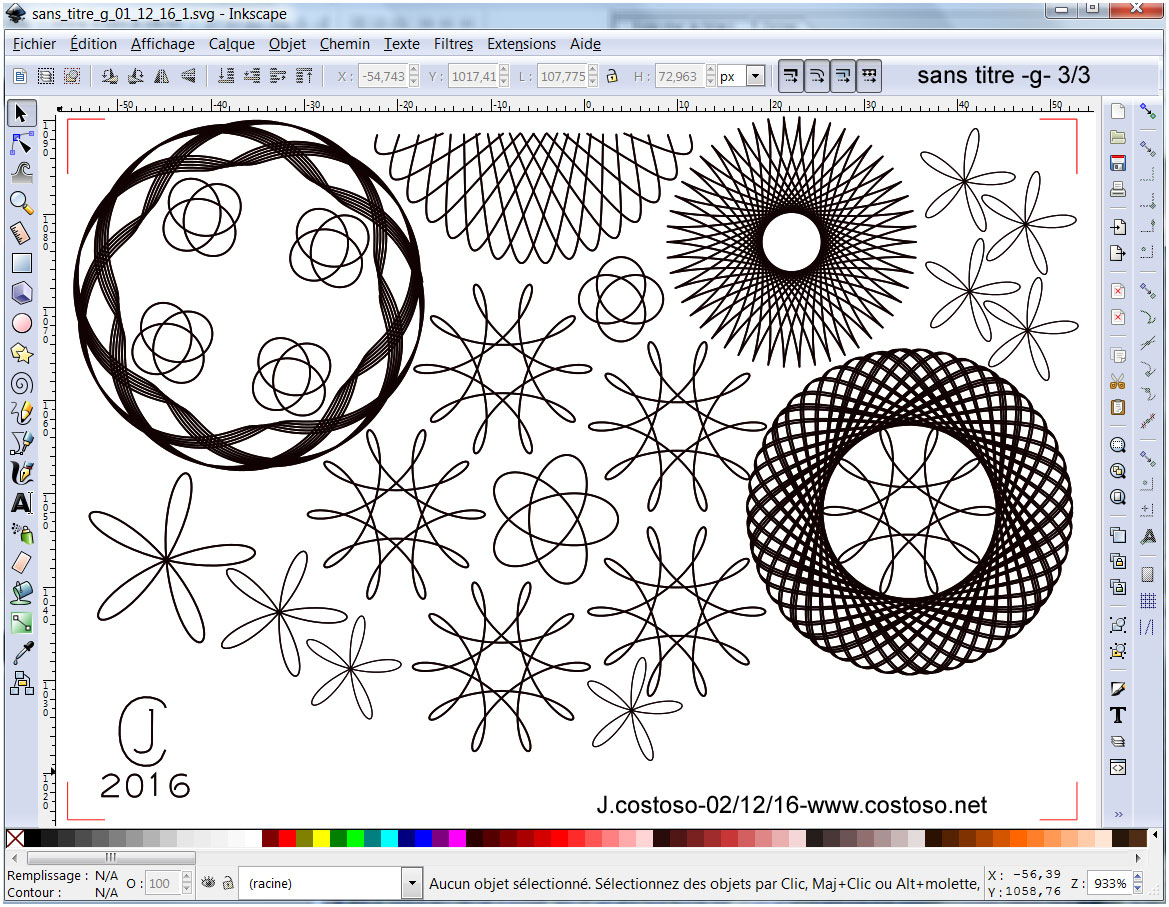Select the Color picker dropper tool
This screenshot has height=907, width=1169.
(21, 653)
